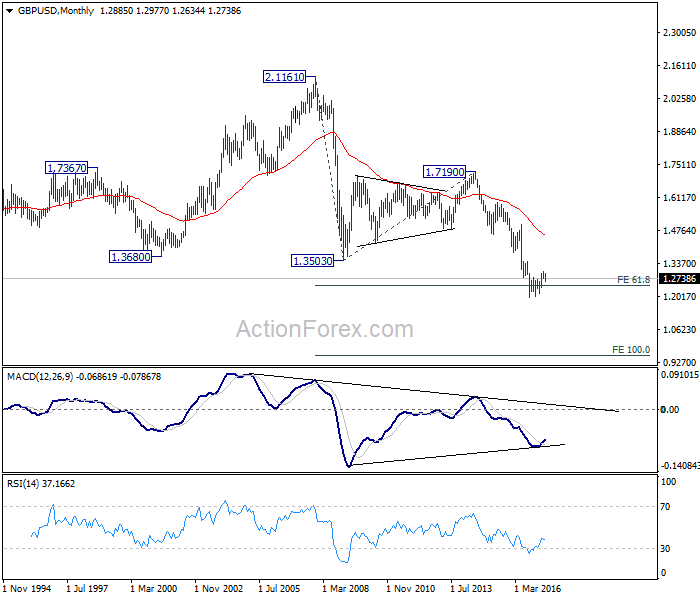This screenshot has height=600, width=700.
Task: Select the 1.35030 price label
Action: (x=312, y=261)
